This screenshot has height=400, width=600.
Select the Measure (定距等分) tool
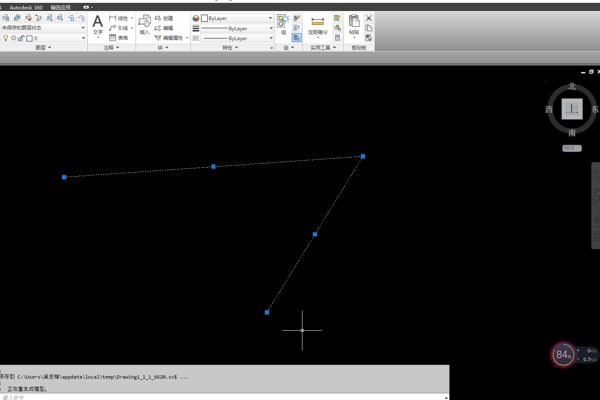click(x=317, y=24)
